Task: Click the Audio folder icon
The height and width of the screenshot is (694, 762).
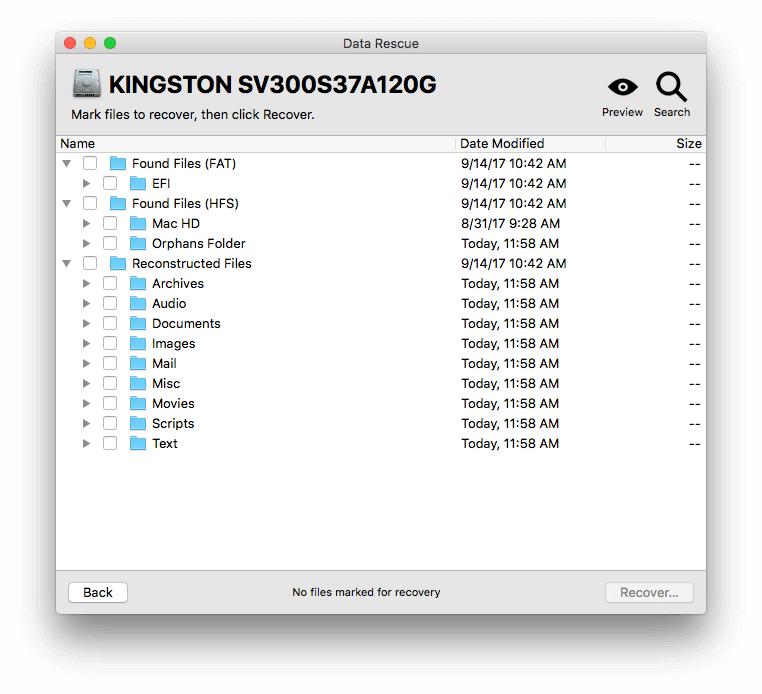Action: pyautogui.click(x=138, y=303)
